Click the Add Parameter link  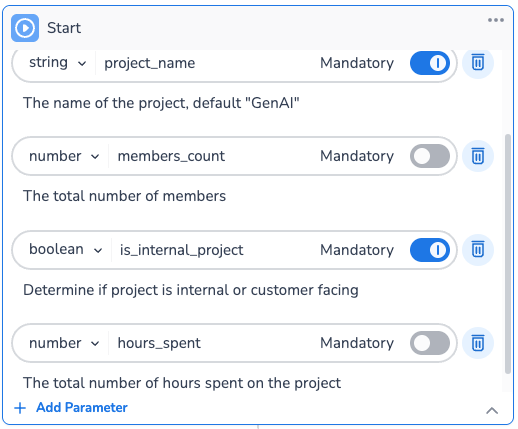[82, 408]
